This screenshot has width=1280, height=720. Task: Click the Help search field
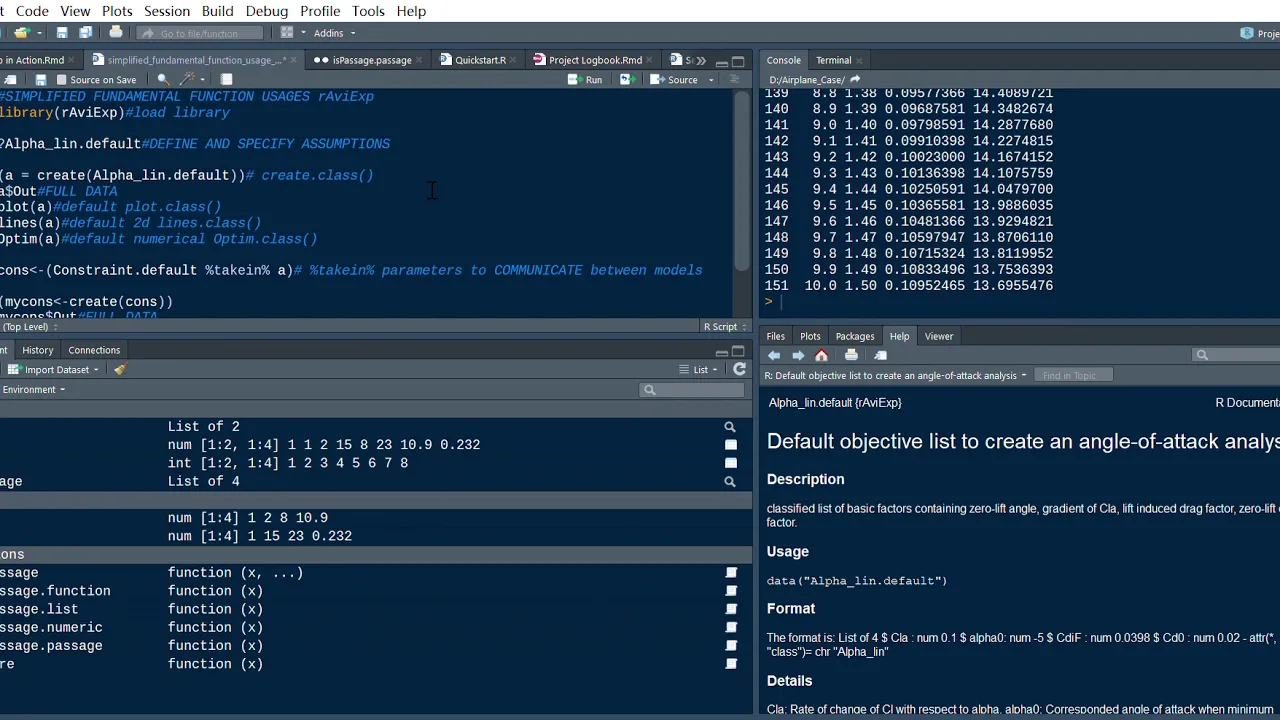(x=1237, y=355)
